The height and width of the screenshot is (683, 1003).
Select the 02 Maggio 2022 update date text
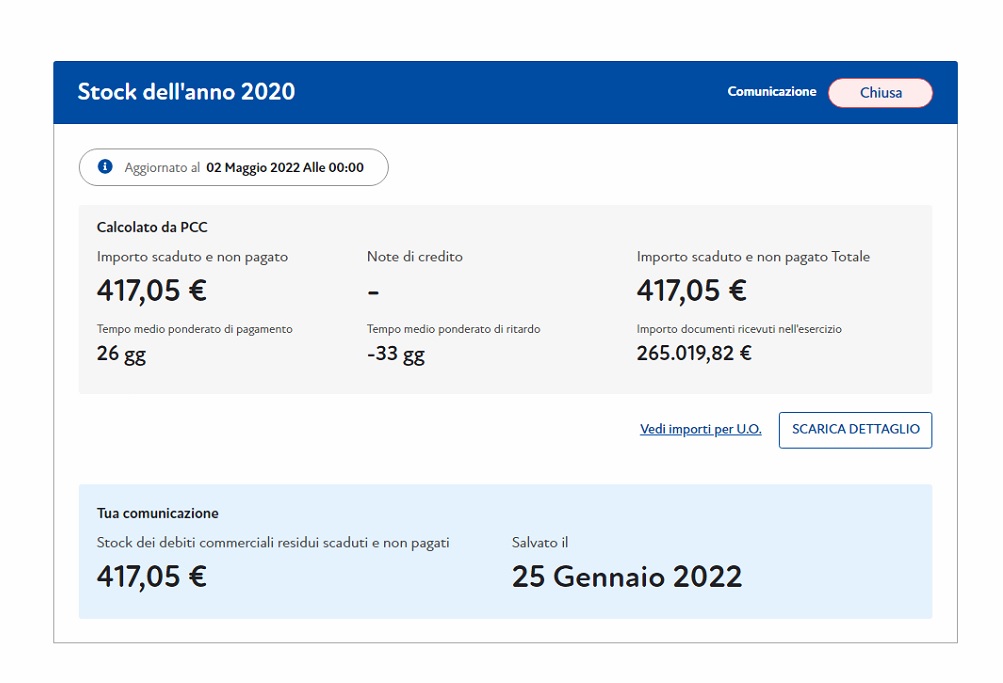284,168
